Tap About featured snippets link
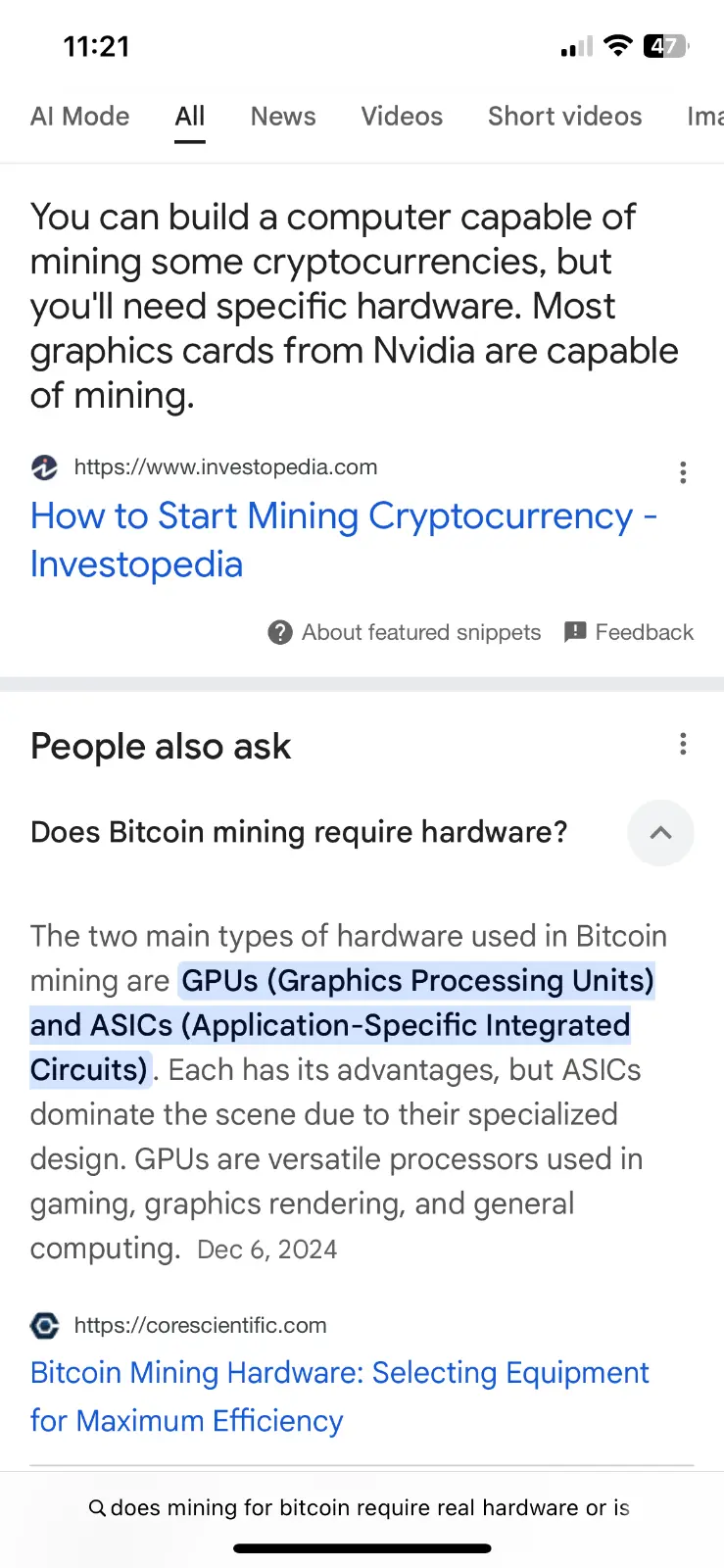 [421, 633]
